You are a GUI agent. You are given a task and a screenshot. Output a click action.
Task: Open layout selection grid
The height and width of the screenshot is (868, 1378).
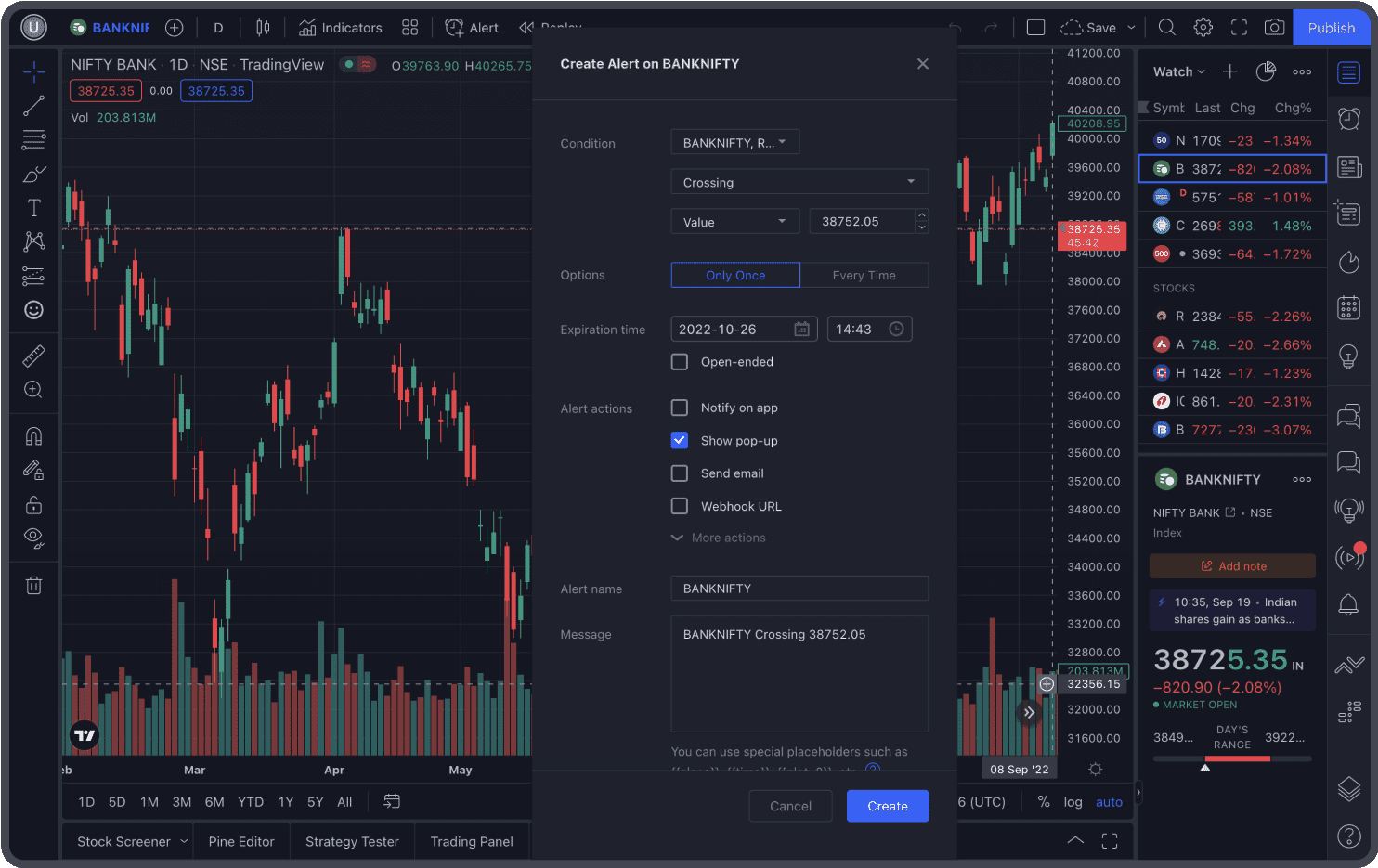click(x=410, y=28)
